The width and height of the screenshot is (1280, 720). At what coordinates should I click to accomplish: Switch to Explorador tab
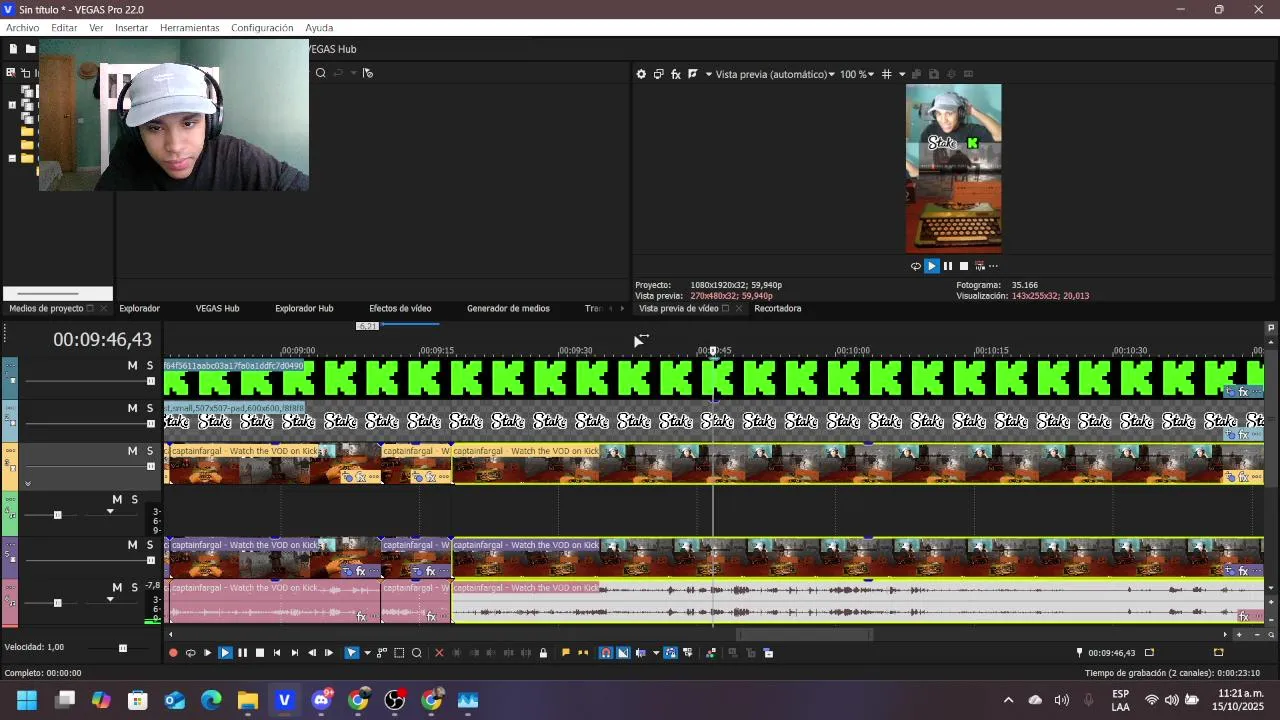coord(139,309)
